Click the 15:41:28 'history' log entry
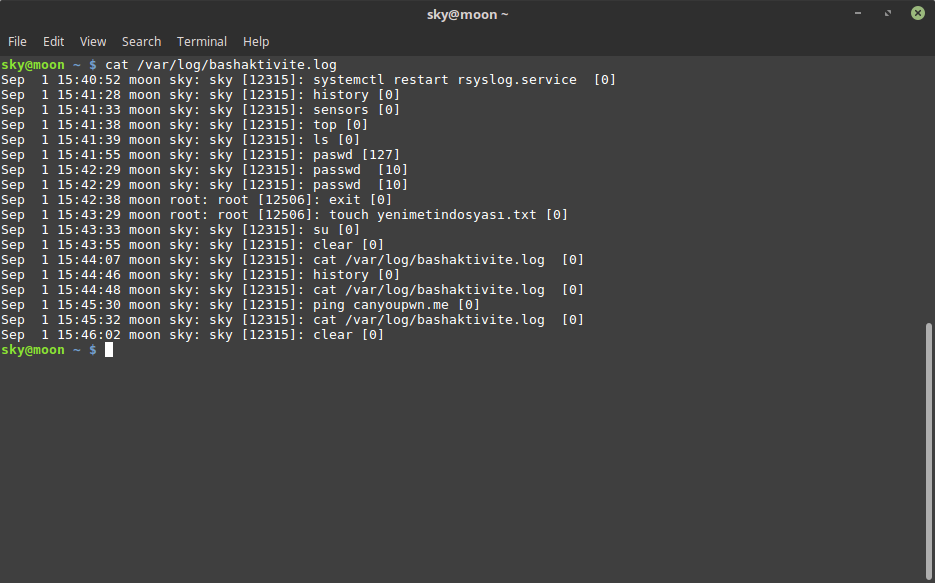The image size is (935, 583). [200, 95]
